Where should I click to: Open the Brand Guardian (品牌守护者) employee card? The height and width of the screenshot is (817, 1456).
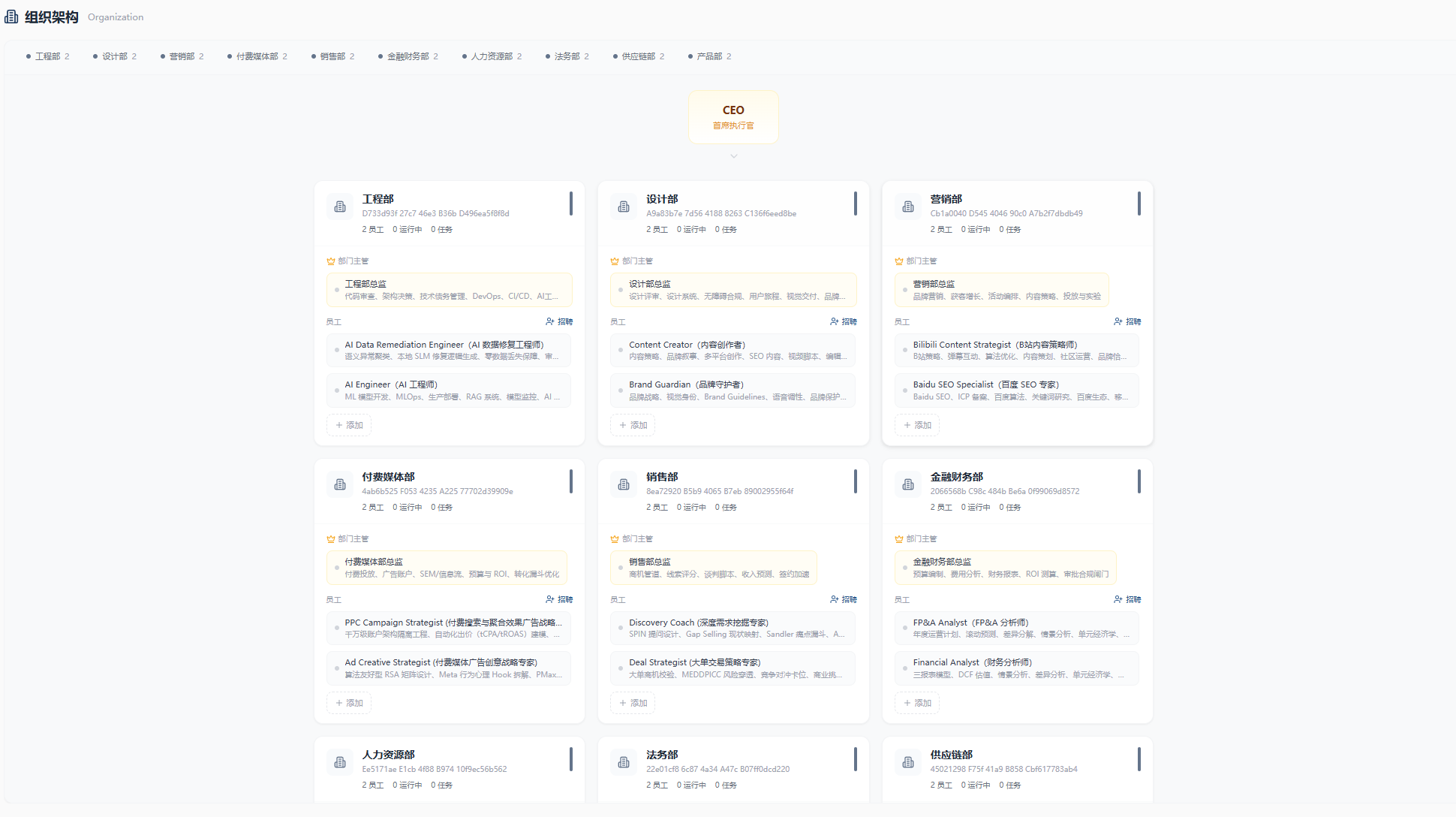pyautogui.click(x=733, y=390)
